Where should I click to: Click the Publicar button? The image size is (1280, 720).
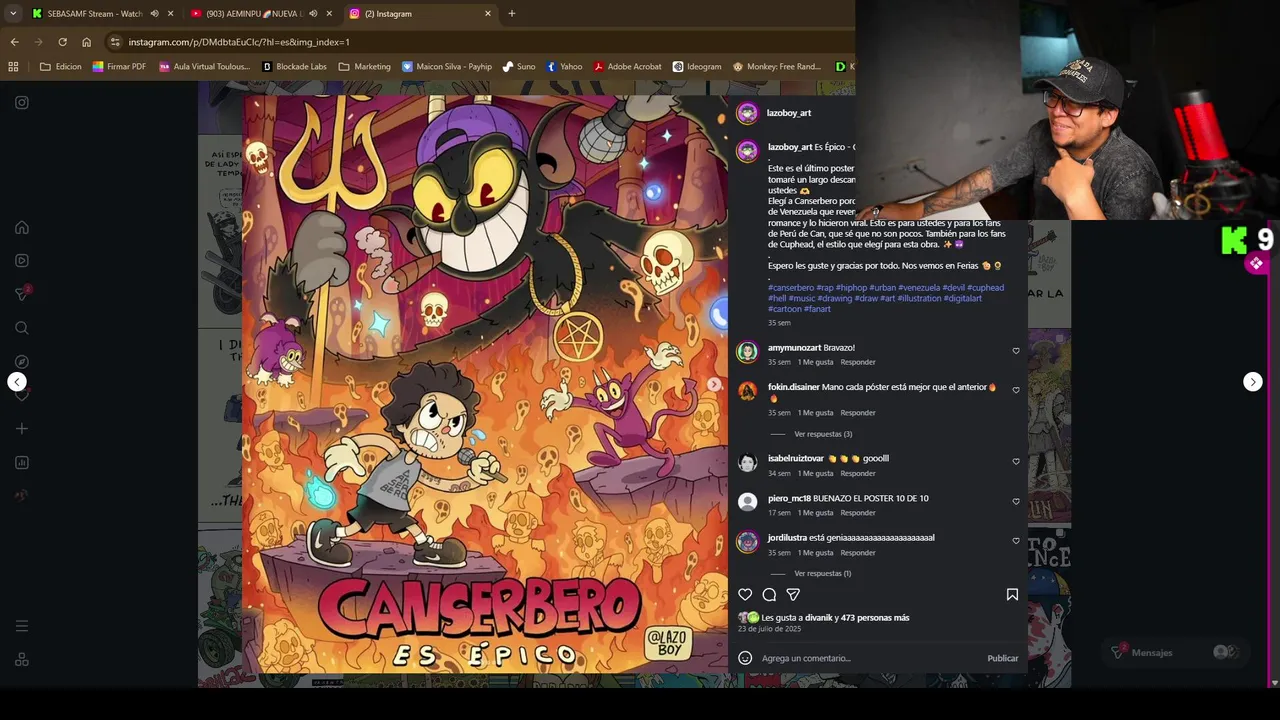[1003, 658]
